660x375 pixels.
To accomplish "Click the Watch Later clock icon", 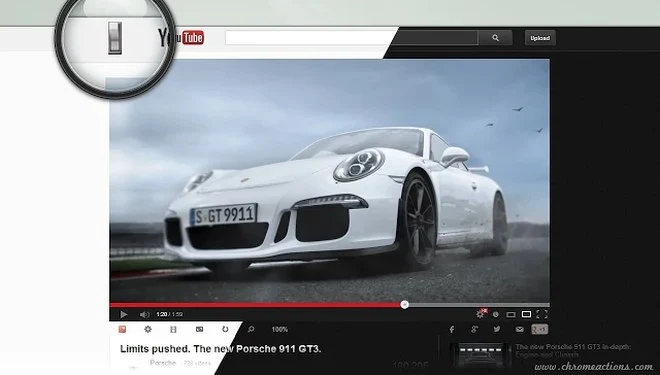I will click(x=496, y=314).
